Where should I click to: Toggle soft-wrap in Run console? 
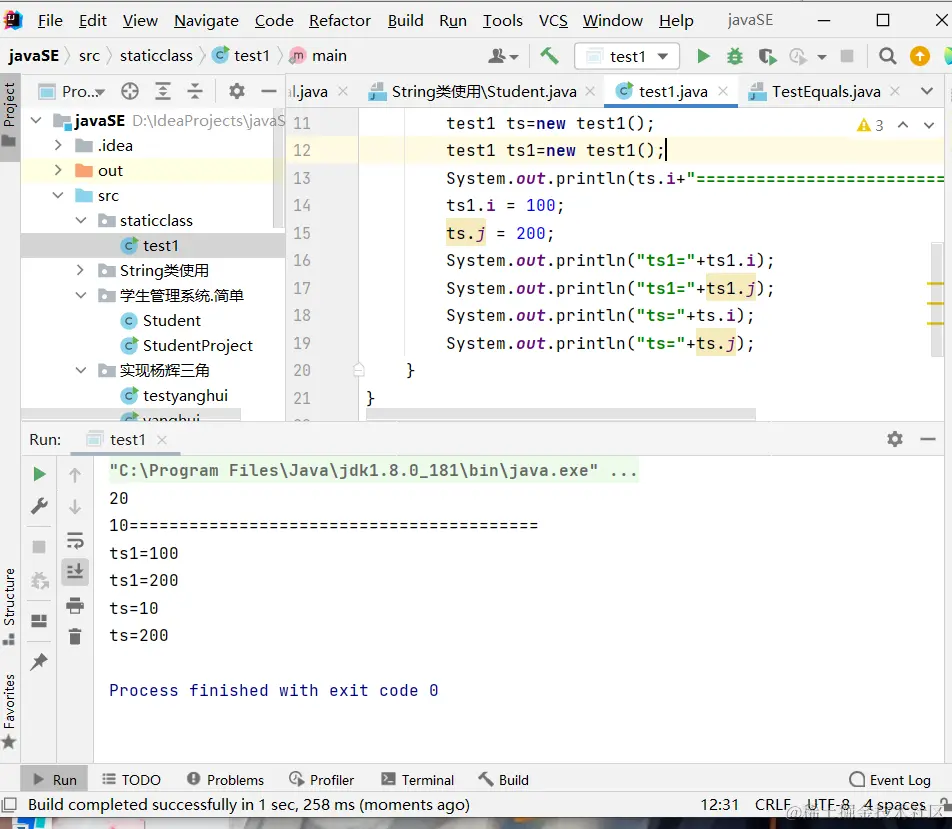pyautogui.click(x=75, y=541)
